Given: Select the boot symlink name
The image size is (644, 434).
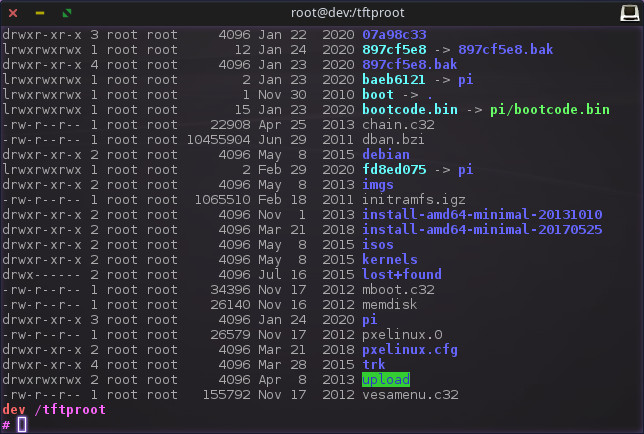Looking at the screenshot, I should pyautogui.click(x=378, y=95).
